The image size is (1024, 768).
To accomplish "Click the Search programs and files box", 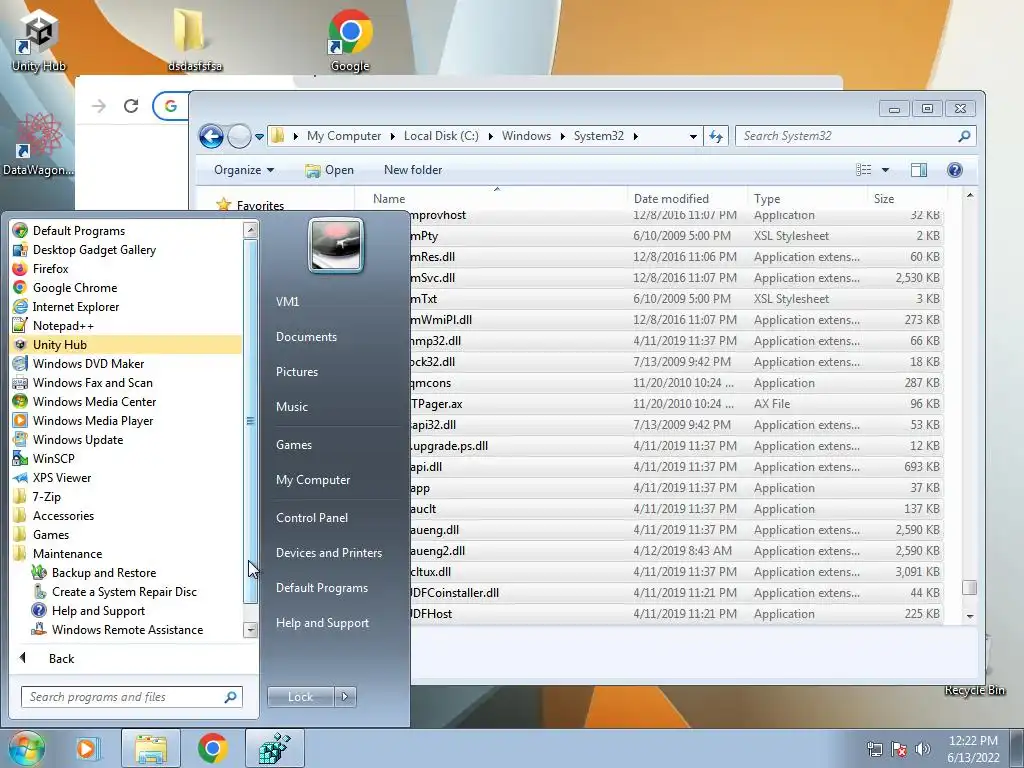I will [x=131, y=697].
